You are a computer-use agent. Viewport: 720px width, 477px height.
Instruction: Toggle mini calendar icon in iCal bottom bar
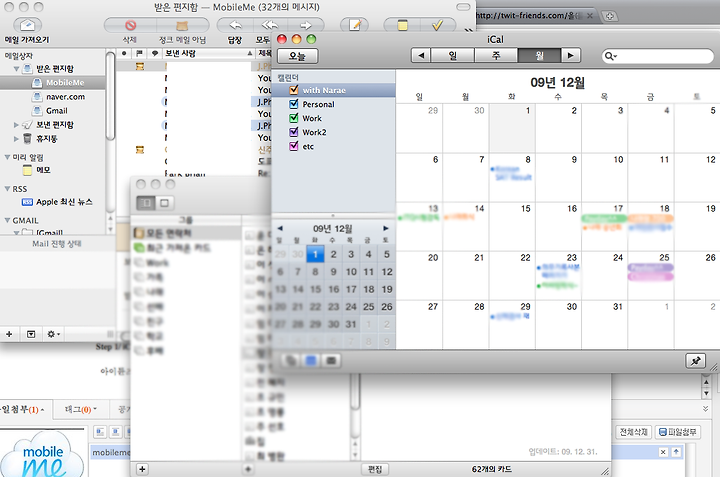coord(311,361)
